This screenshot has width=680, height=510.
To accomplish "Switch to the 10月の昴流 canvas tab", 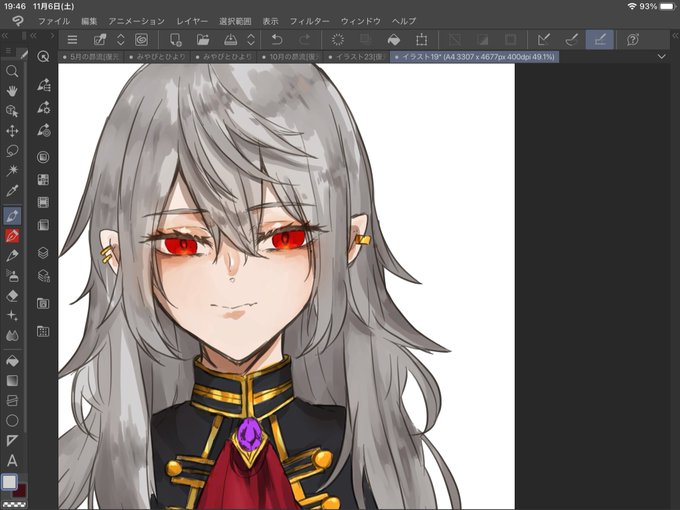I will click(291, 57).
